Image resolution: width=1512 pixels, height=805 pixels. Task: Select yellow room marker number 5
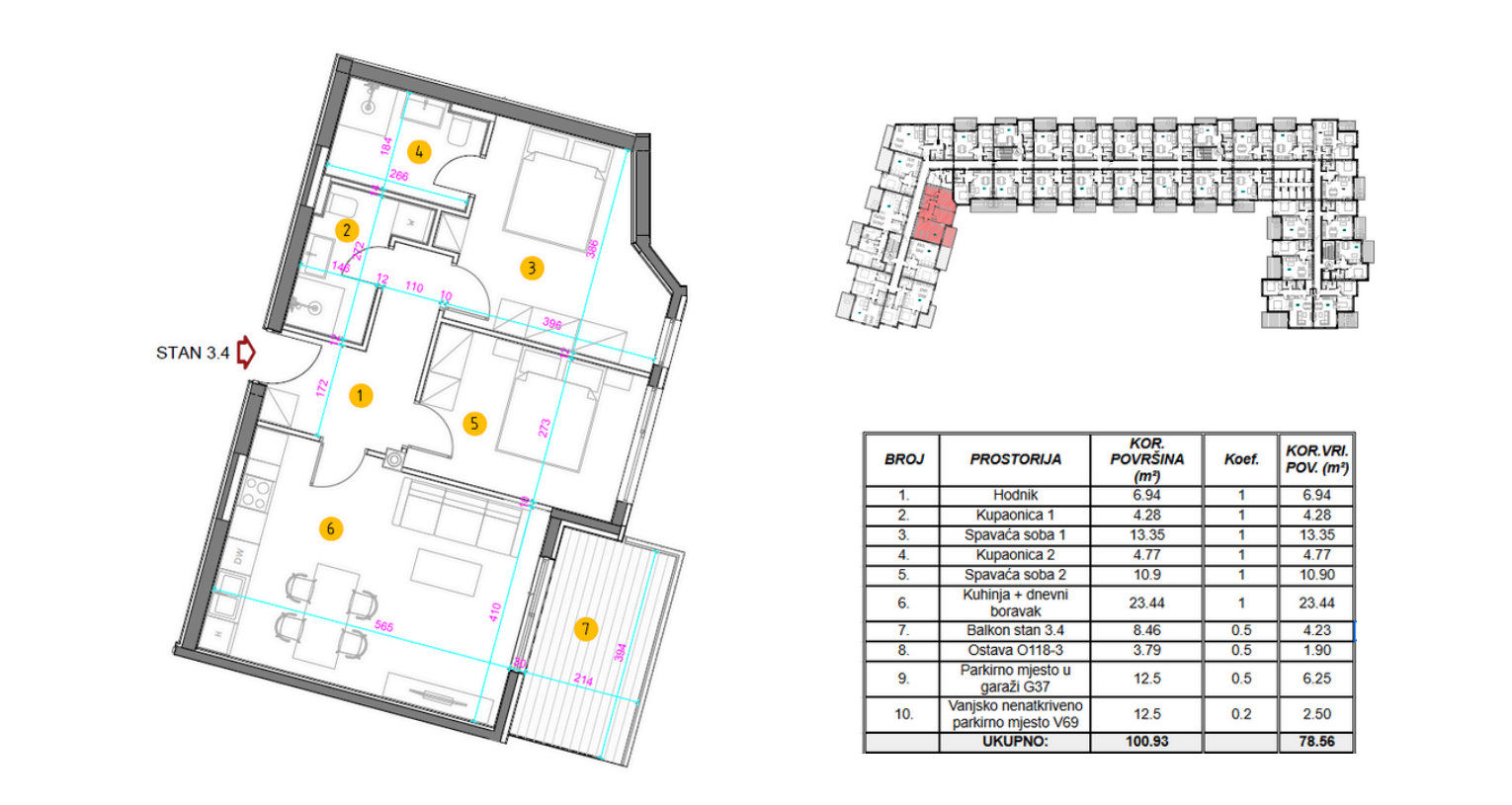(x=474, y=424)
